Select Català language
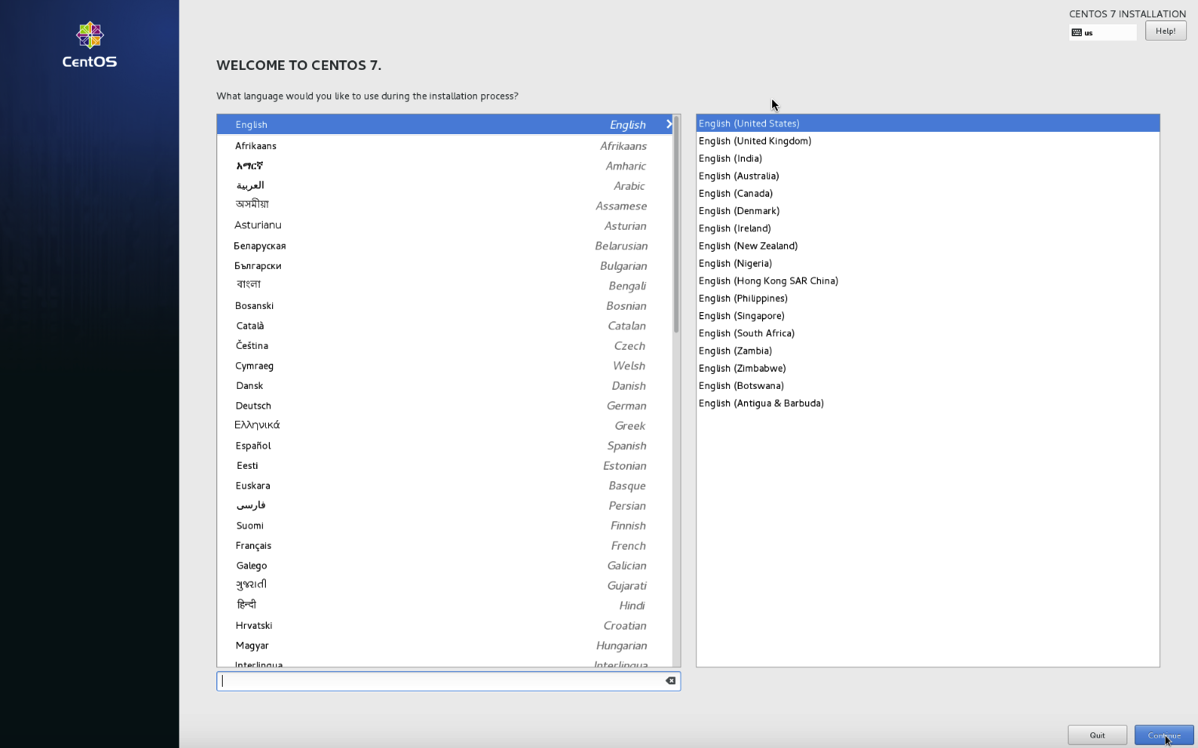The image size is (1198, 748). pyautogui.click(x=445, y=325)
